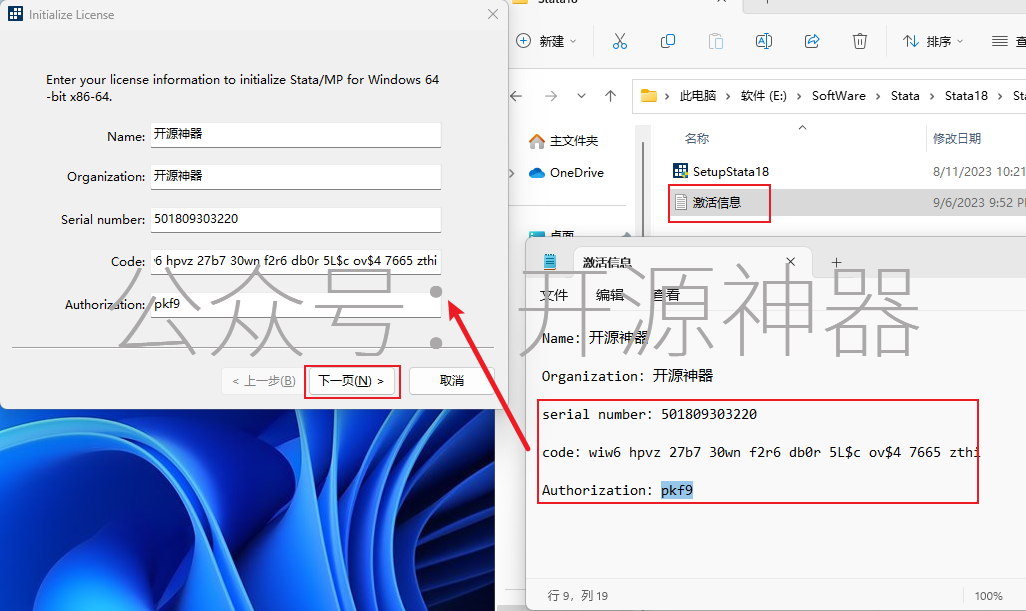Go back using Explorer's back arrow
This screenshot has width=1026, height=611.
point(516,96)
